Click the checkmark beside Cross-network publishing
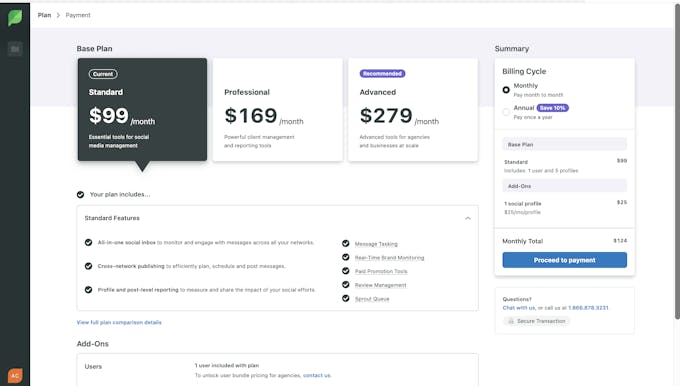Screen dimensions: 680x386 pos(88,266)
